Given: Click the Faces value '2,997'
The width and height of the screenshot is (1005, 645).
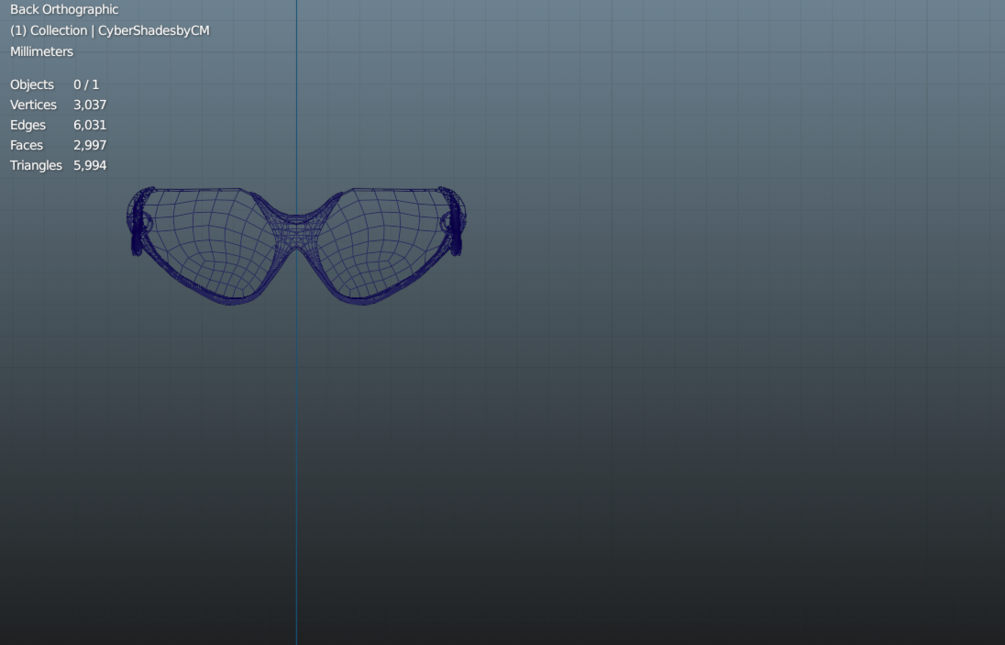Looking at the screenshot, I should click(x=90, y=145).
